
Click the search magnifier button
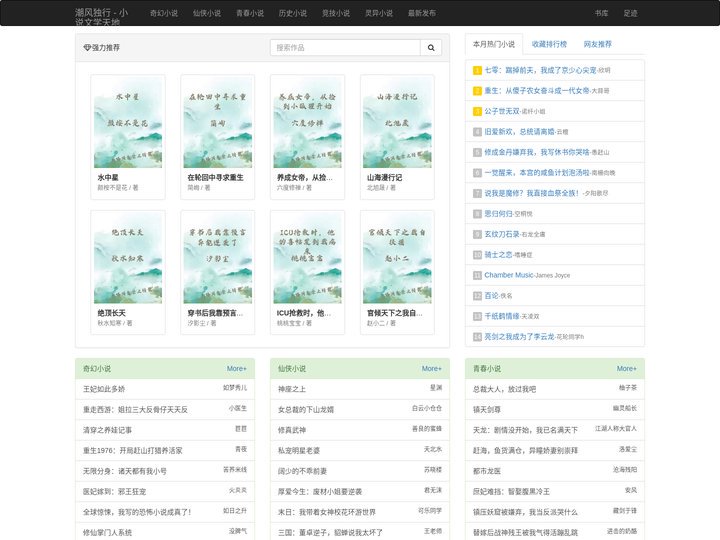coord(431,47)
